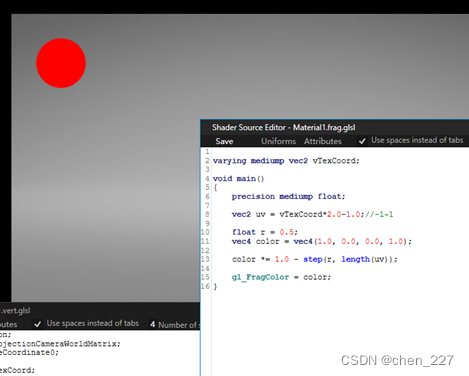Image resolution: width=469 pixels, height=376 pixels.
Task: Open Uniforms in the fragment shader editor
Action: [x=278, y=141]
